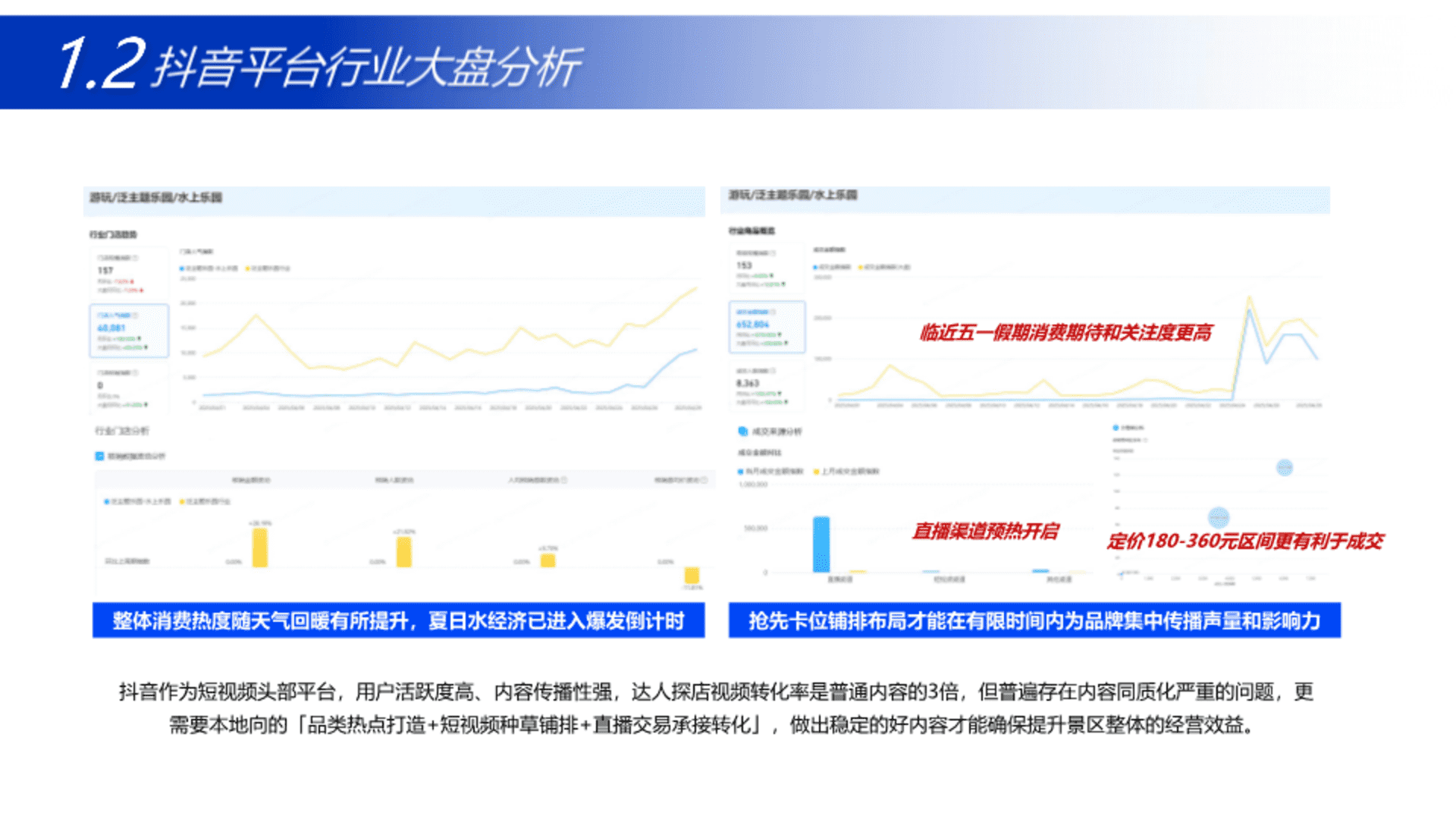Click left breadcrumb 游玩/泛主题乐园/水上乐园
This screenshot has height=819, width=1456.
pos(156,198)
